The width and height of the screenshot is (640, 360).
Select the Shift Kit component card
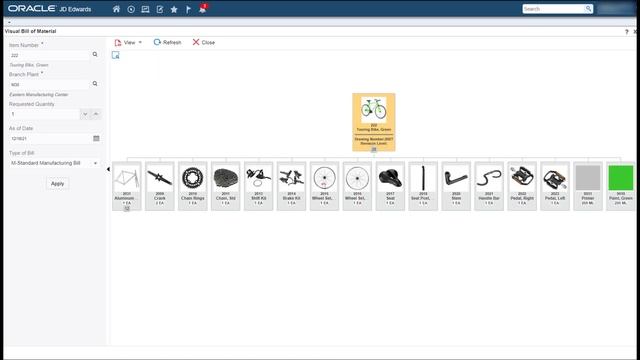pyautogui.click(x=258, y=186)
